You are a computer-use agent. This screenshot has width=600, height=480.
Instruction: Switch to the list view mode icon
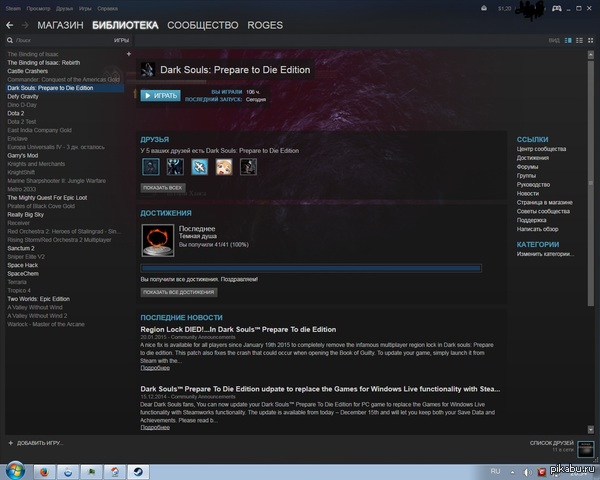point(579,40)
